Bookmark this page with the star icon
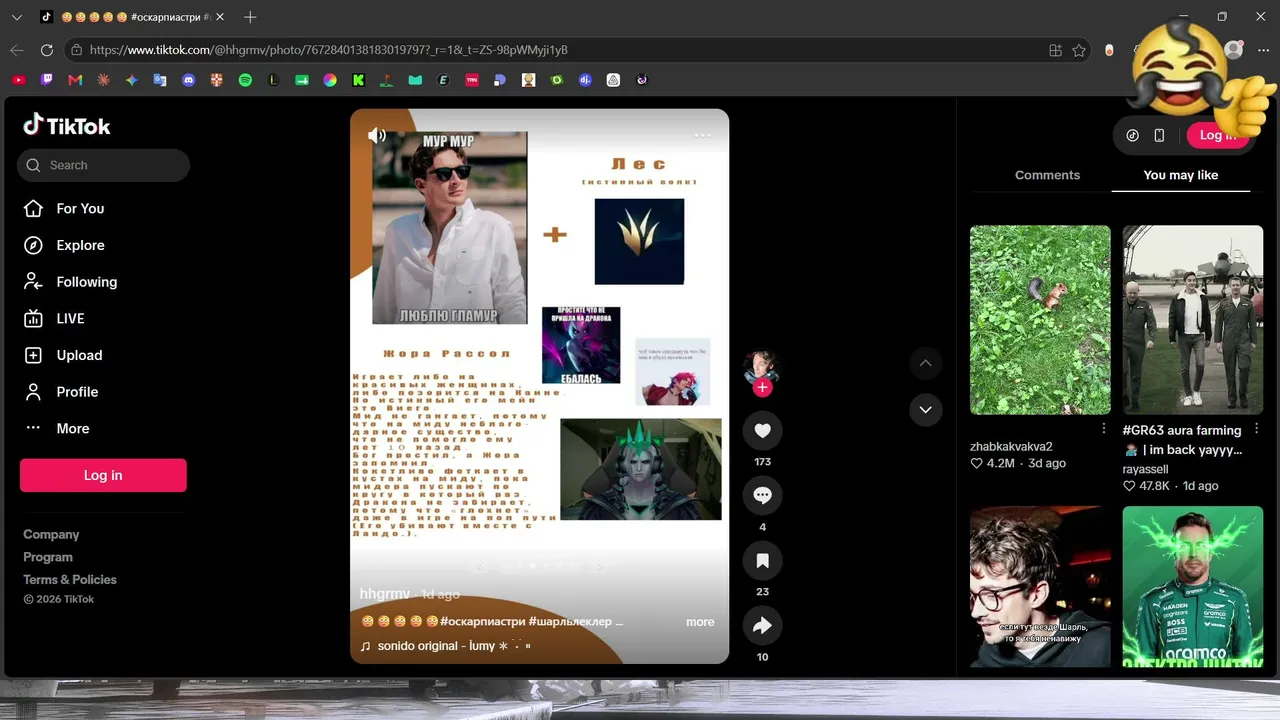 coord(1079,50)
